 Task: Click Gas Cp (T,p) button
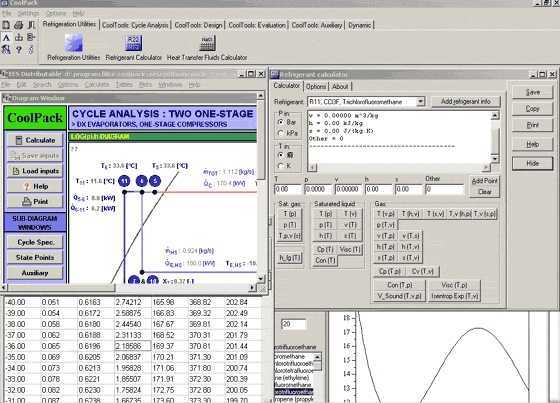(390, 272)
